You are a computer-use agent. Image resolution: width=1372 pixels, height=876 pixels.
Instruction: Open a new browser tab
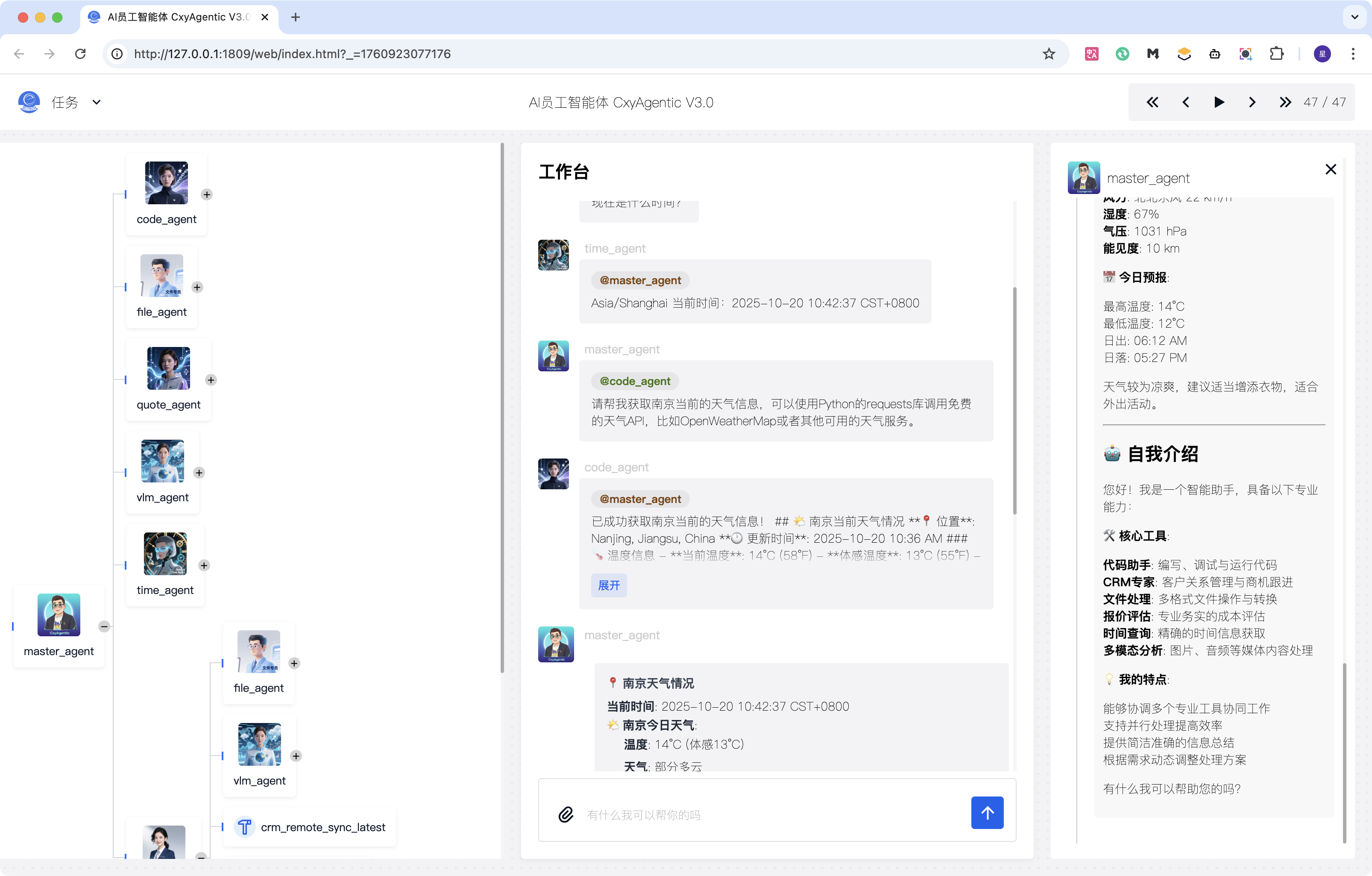pyautogui.click(x=295, y=17)
